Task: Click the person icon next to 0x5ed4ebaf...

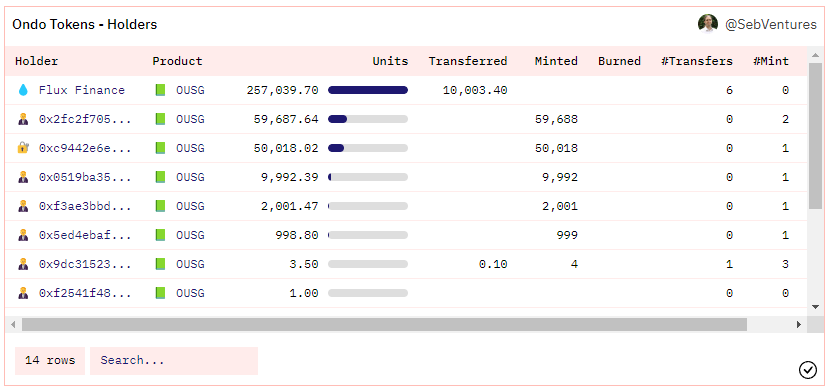Action: click(23, 235)
